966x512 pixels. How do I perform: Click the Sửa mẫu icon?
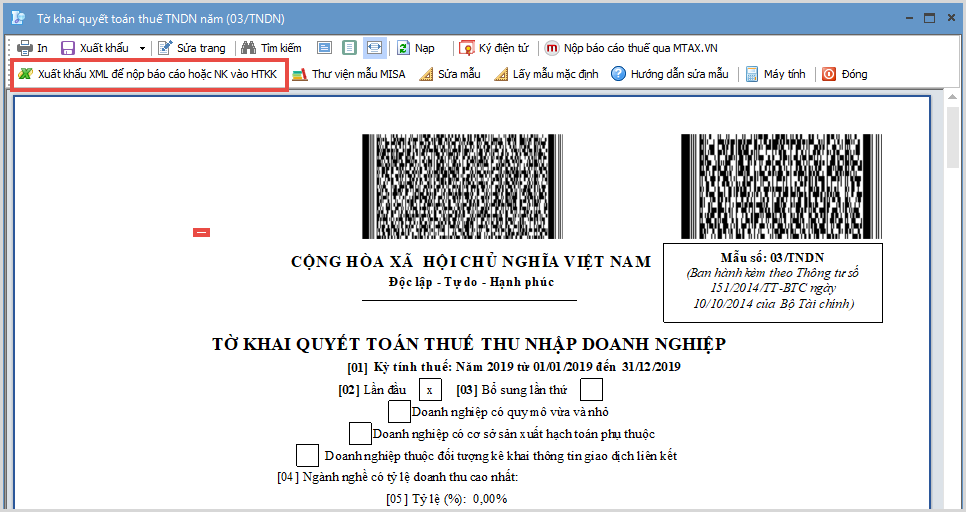[426, 74]
